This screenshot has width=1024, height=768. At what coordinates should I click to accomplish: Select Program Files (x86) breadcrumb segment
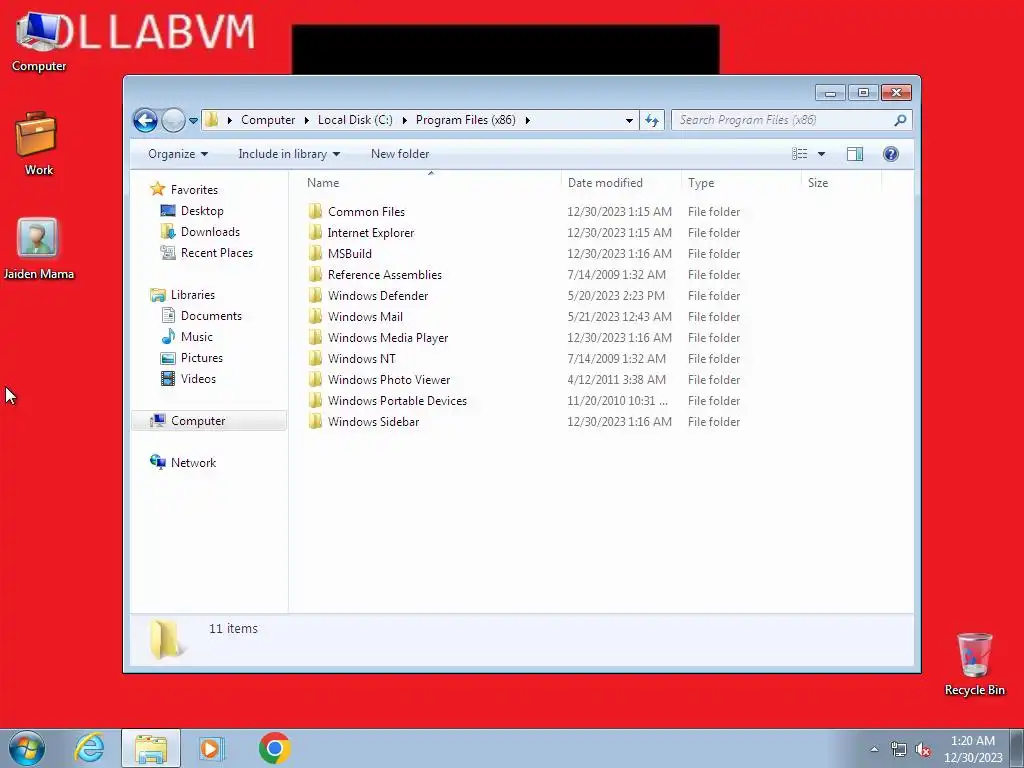pos(466,120)
